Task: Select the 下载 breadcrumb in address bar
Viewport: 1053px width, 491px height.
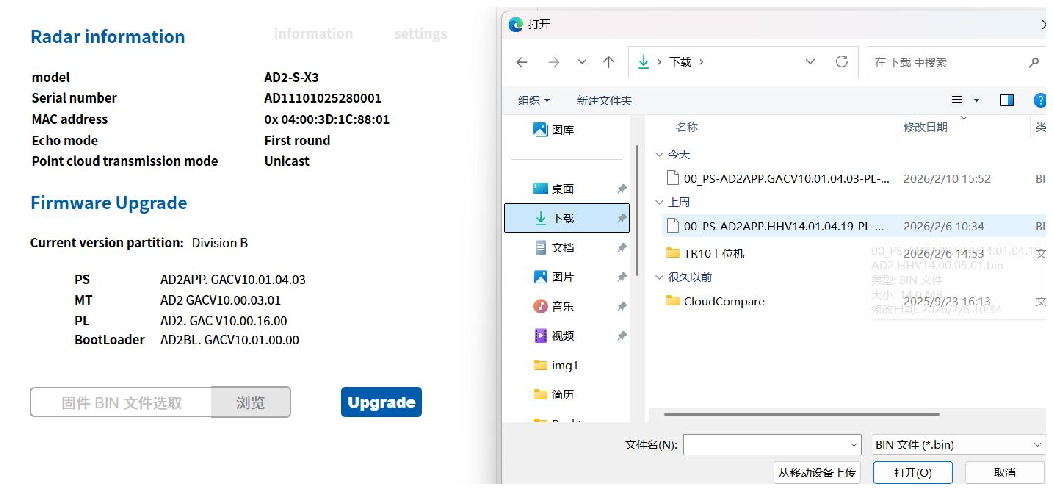Action: click(x=680, y=62)
